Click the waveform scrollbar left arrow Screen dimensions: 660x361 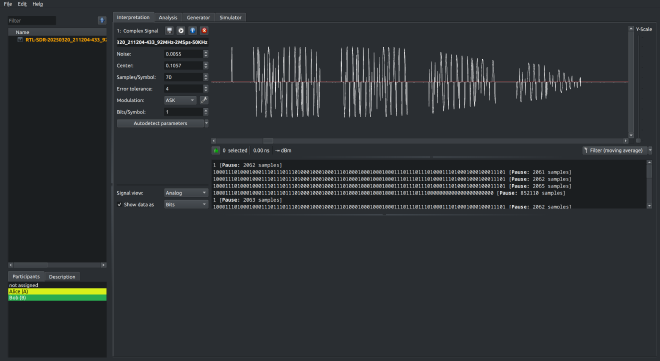point(214,141)
